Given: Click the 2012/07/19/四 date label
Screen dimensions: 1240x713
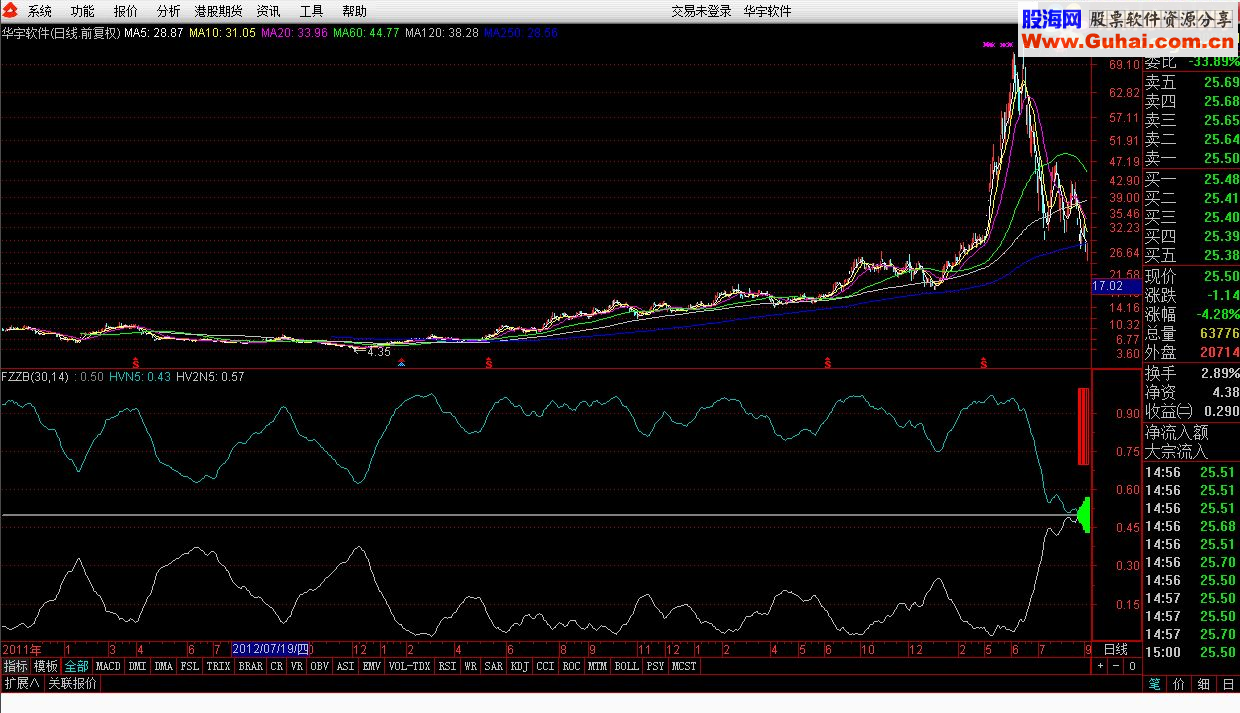Looking at the screenshot, I should tap(271, 649).
